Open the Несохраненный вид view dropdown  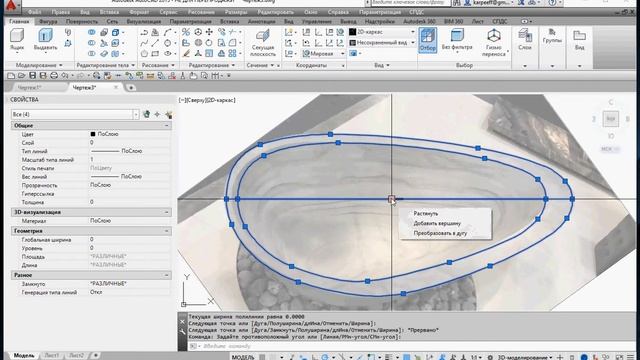(x=382, y=42)
